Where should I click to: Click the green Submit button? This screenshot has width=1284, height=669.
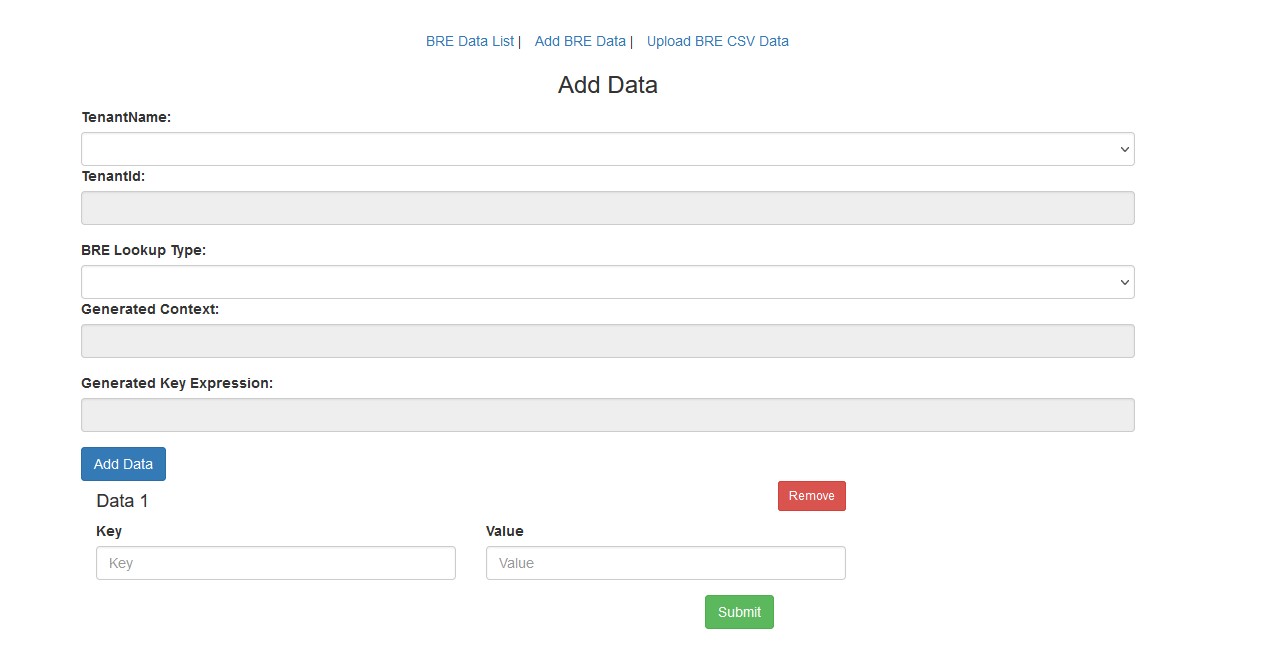(739, 611)
